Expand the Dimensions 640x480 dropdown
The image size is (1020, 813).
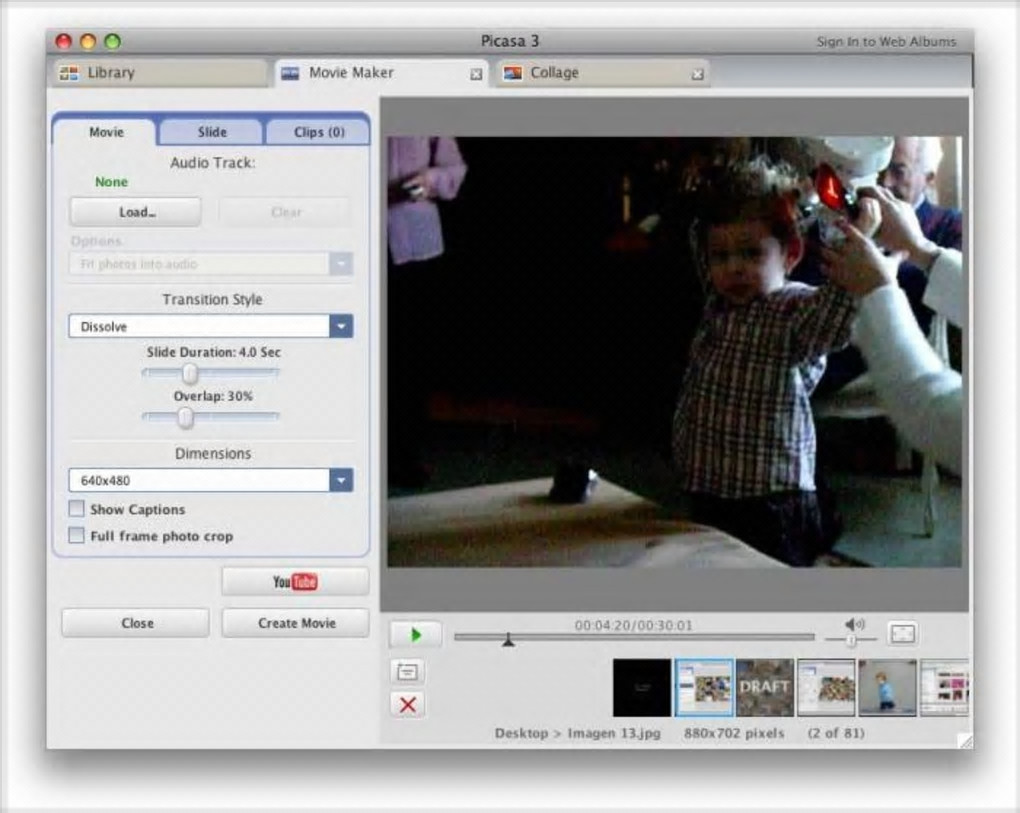[341, 481]
